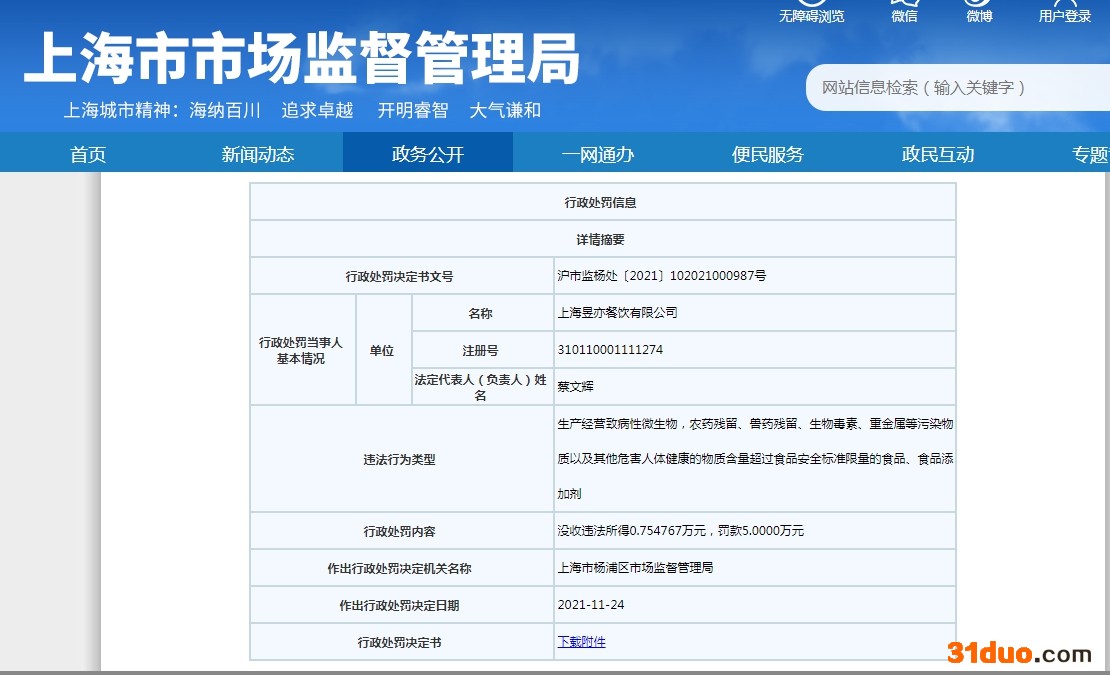The height and width of the screenshot is (675, 1110).
Task: Download the attachment via 下载附件 link
Action: click(x=581, y=642)
